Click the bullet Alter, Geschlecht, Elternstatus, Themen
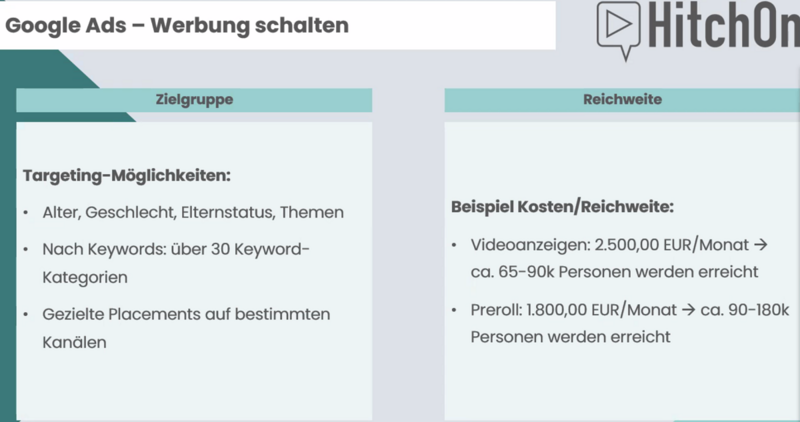Viewport: 800px width, 422px height. coord(193,212)
